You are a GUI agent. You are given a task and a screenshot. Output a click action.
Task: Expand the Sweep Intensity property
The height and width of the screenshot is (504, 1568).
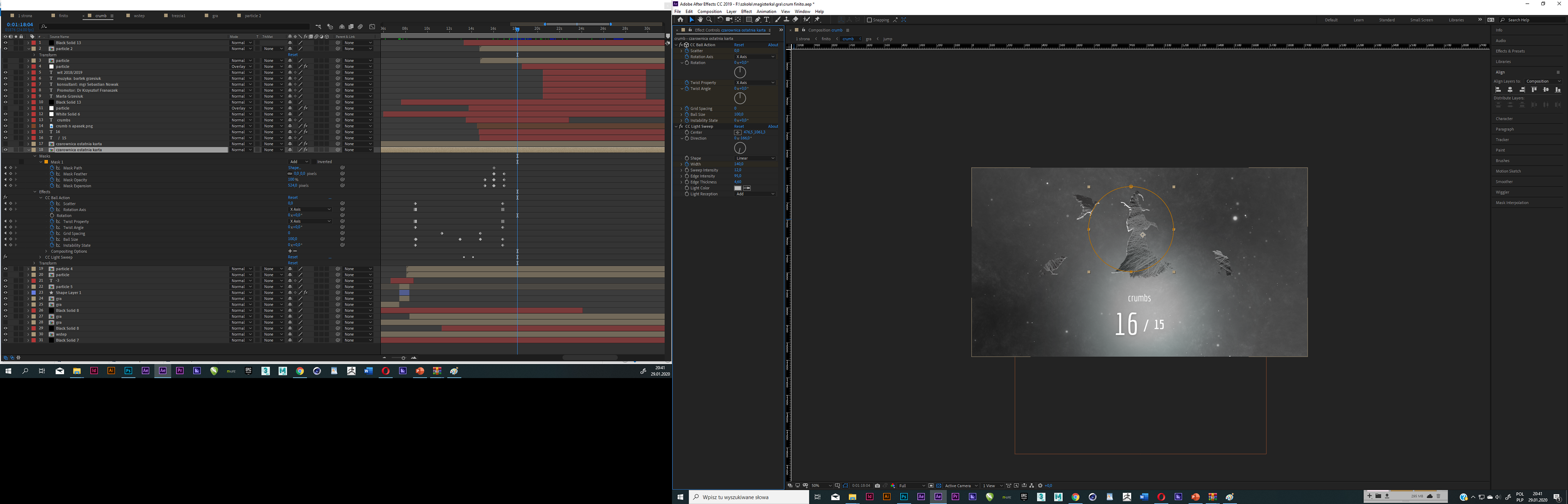pyautogui.click(x=681, y=170)
